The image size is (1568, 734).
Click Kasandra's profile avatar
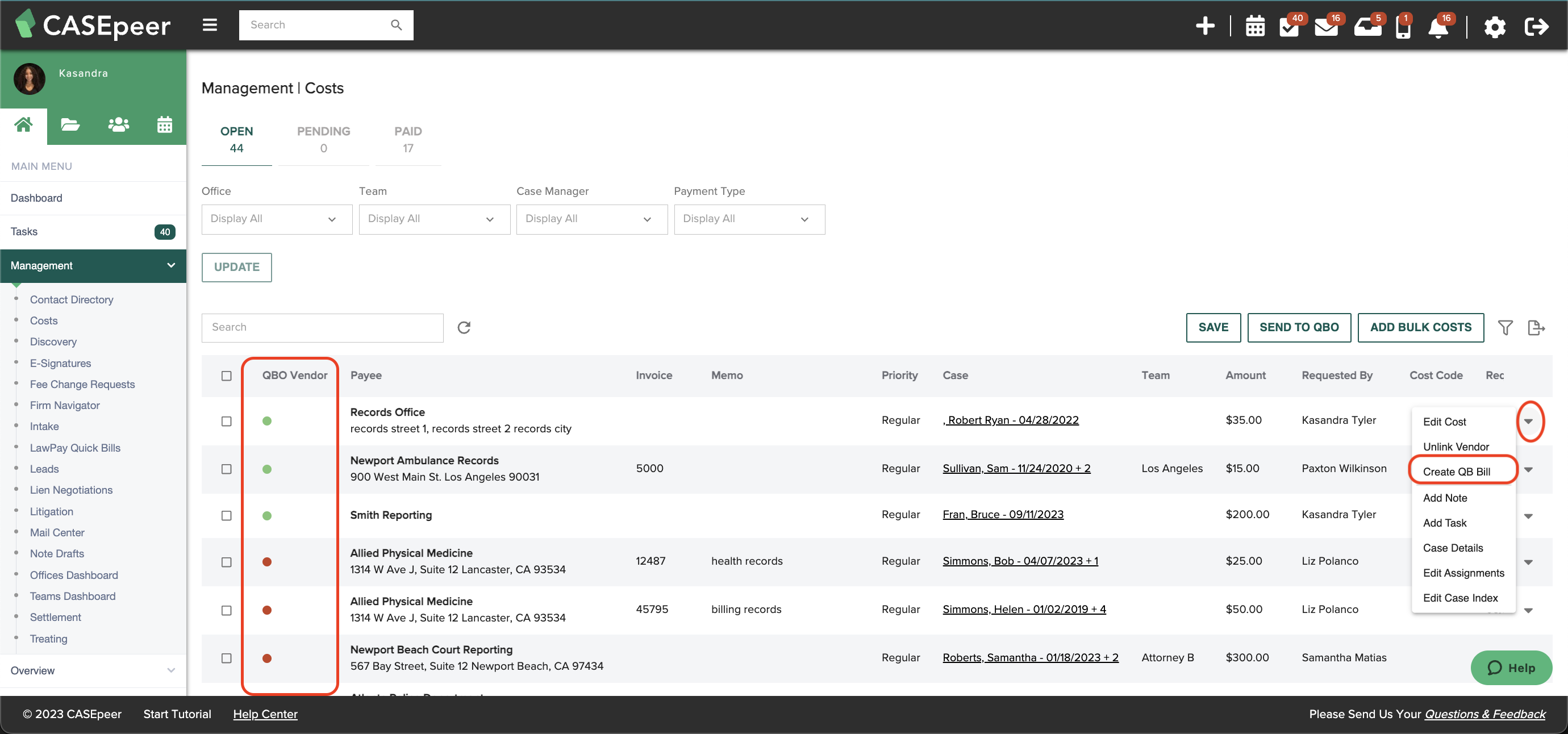pos(29,78)
